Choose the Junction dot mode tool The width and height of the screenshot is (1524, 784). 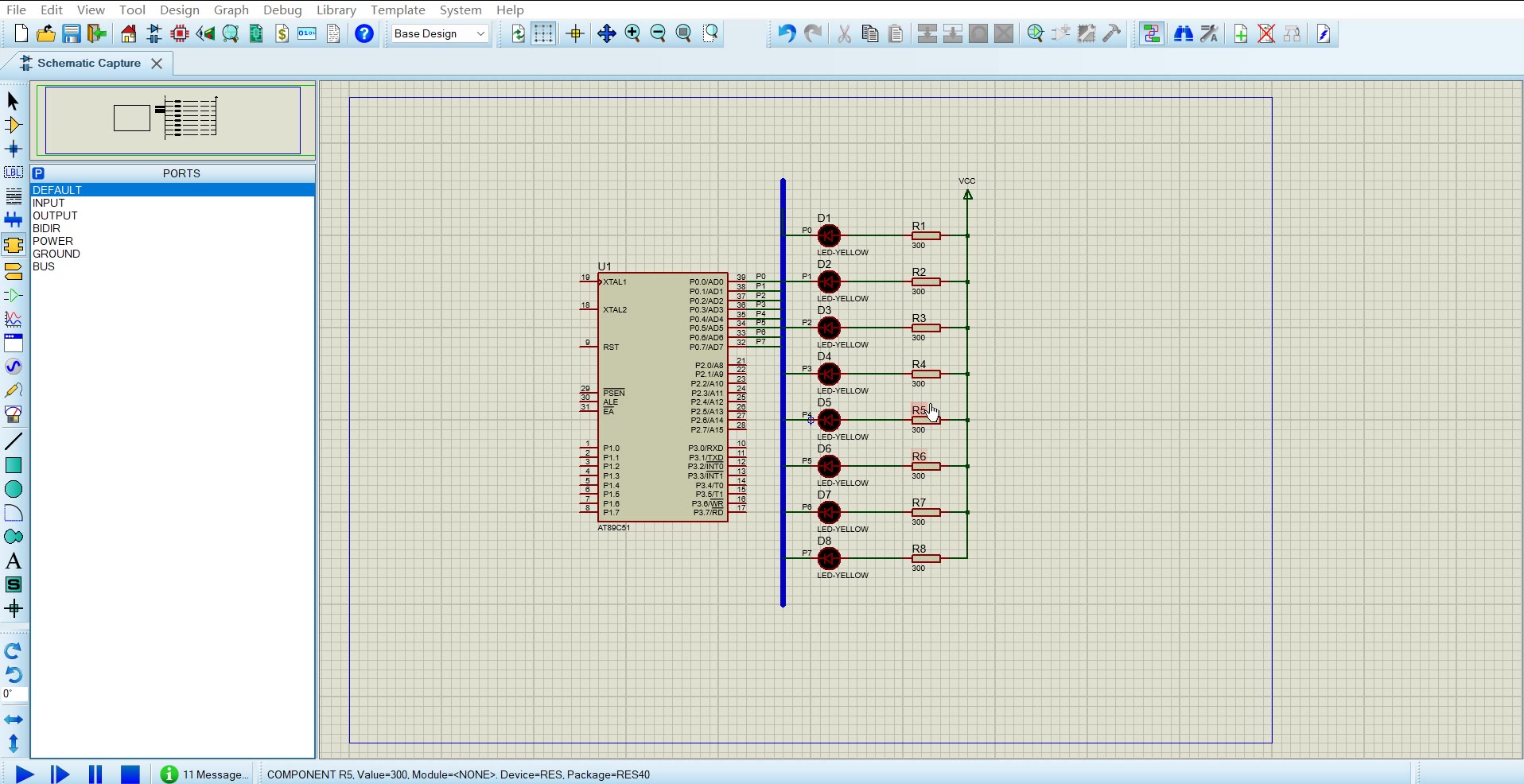pos(14,149)
